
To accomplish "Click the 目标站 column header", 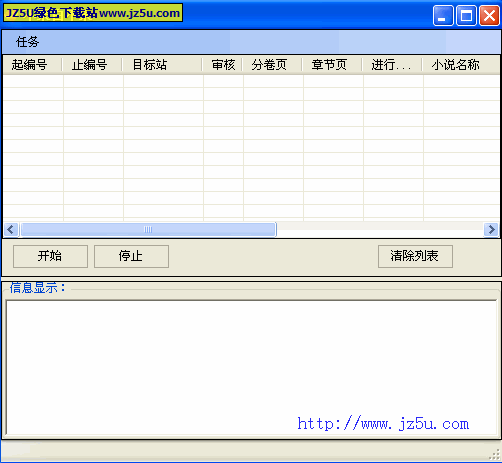I will click(x=162, y=65).
